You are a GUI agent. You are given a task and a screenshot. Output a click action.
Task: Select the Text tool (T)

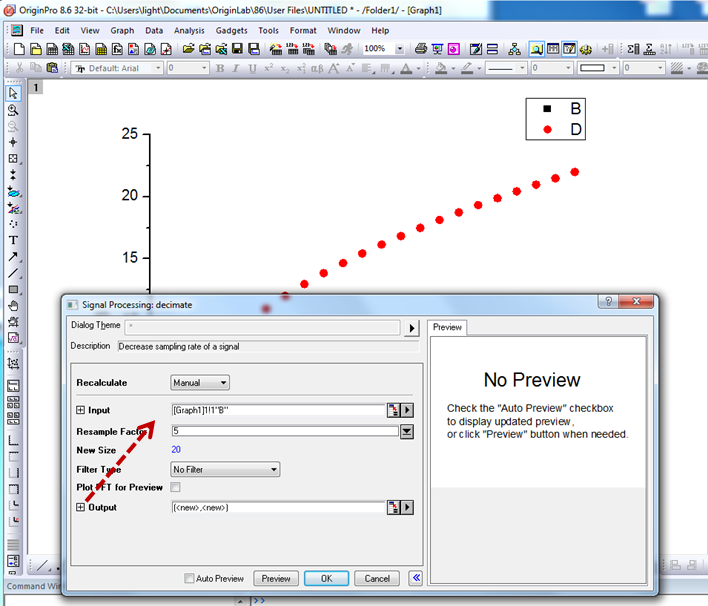click(13, 240)
